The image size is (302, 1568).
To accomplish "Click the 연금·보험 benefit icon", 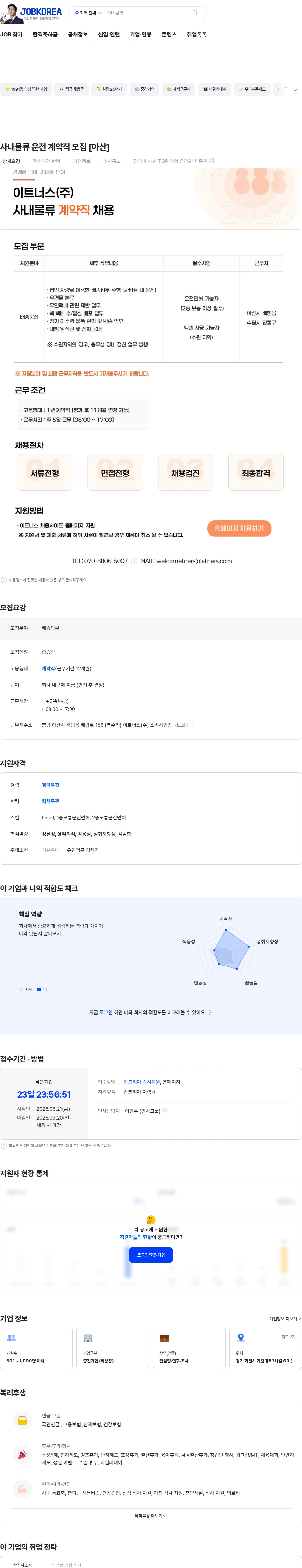I will click(23, 1419).
